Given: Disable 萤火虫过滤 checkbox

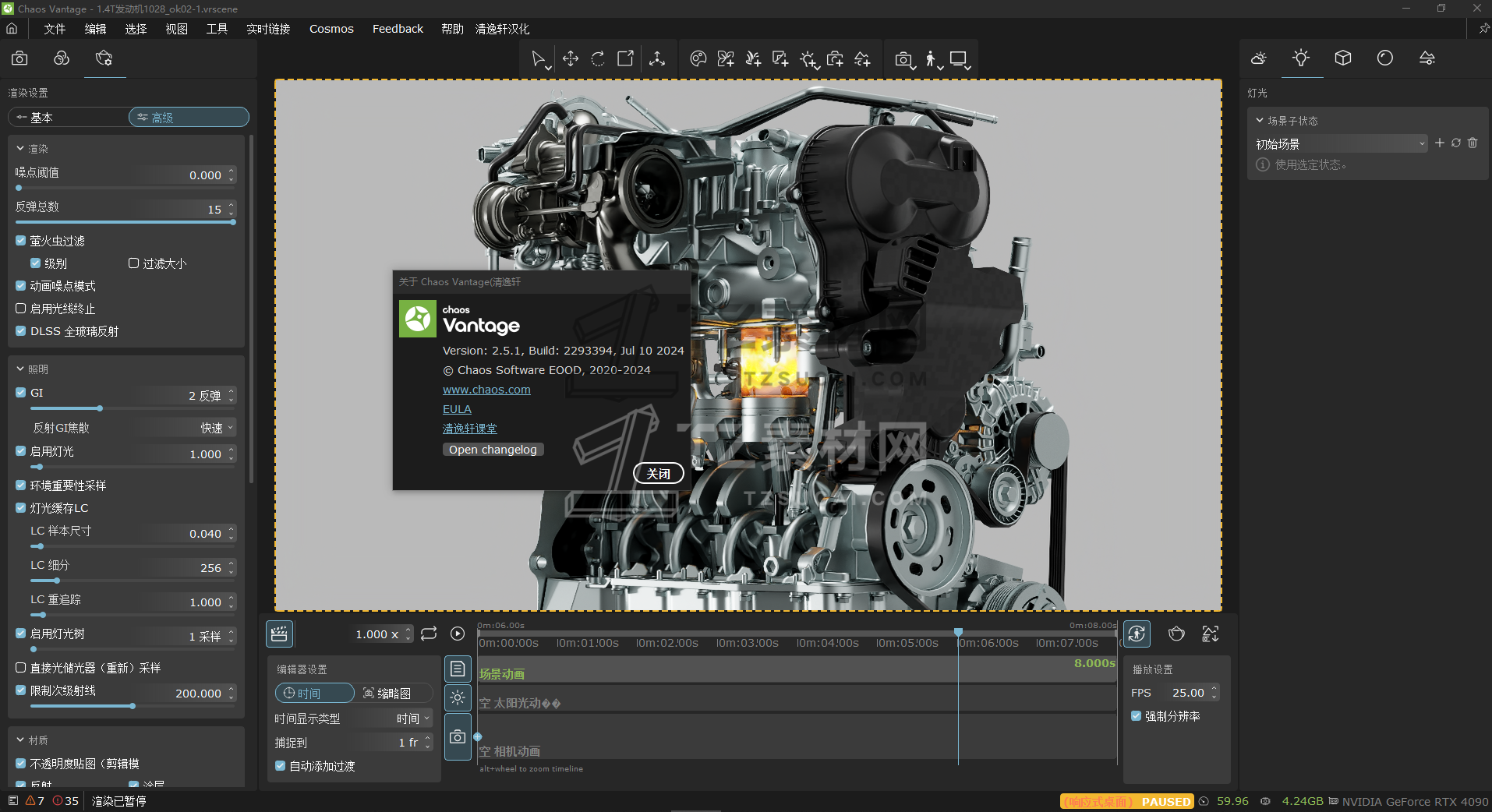Looking at the screenshot, I should pos(21,241).
